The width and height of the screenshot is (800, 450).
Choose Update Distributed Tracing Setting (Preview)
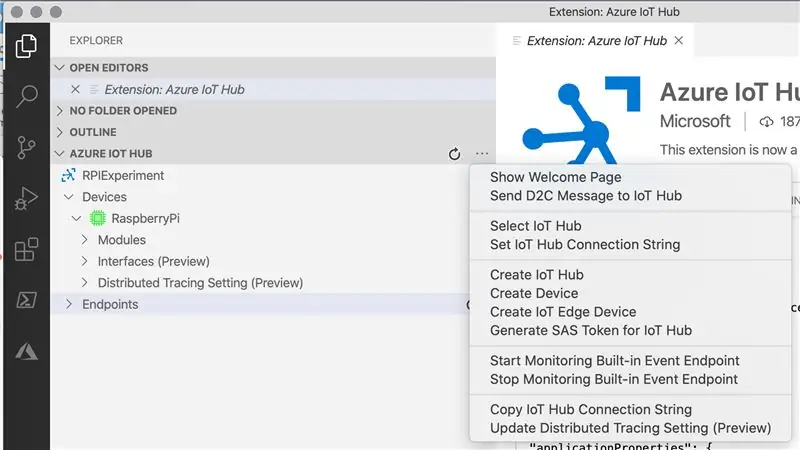click(x=630, y=428)
